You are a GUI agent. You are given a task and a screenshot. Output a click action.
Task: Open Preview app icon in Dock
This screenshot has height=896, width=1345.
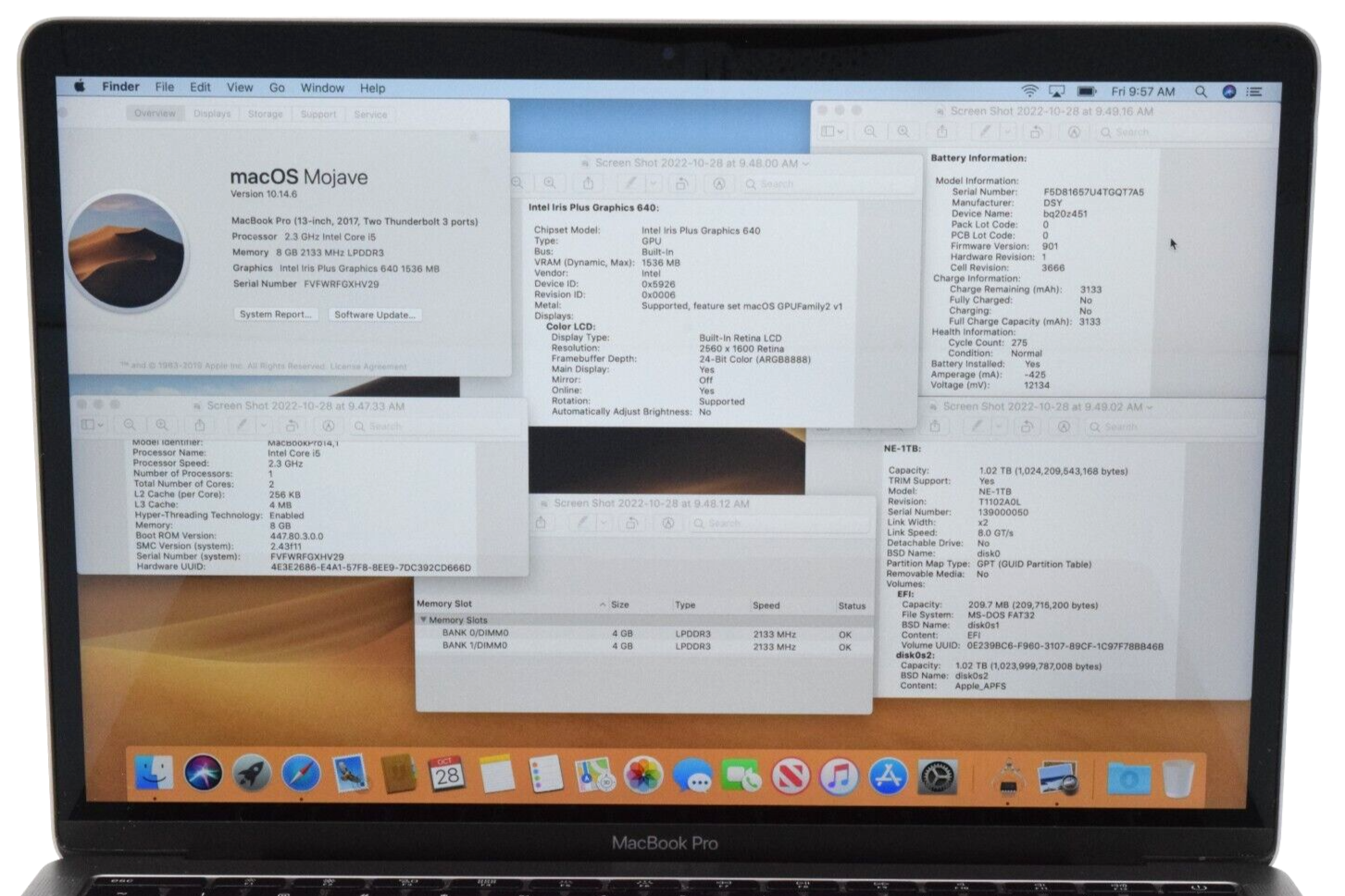pos(1058,778)
